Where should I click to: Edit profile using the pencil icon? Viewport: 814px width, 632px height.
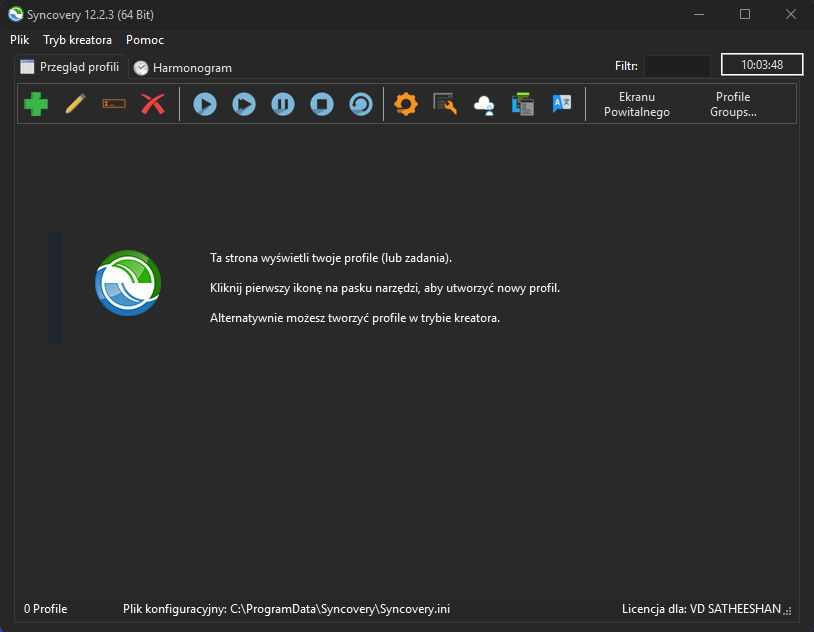click(75, 104)
